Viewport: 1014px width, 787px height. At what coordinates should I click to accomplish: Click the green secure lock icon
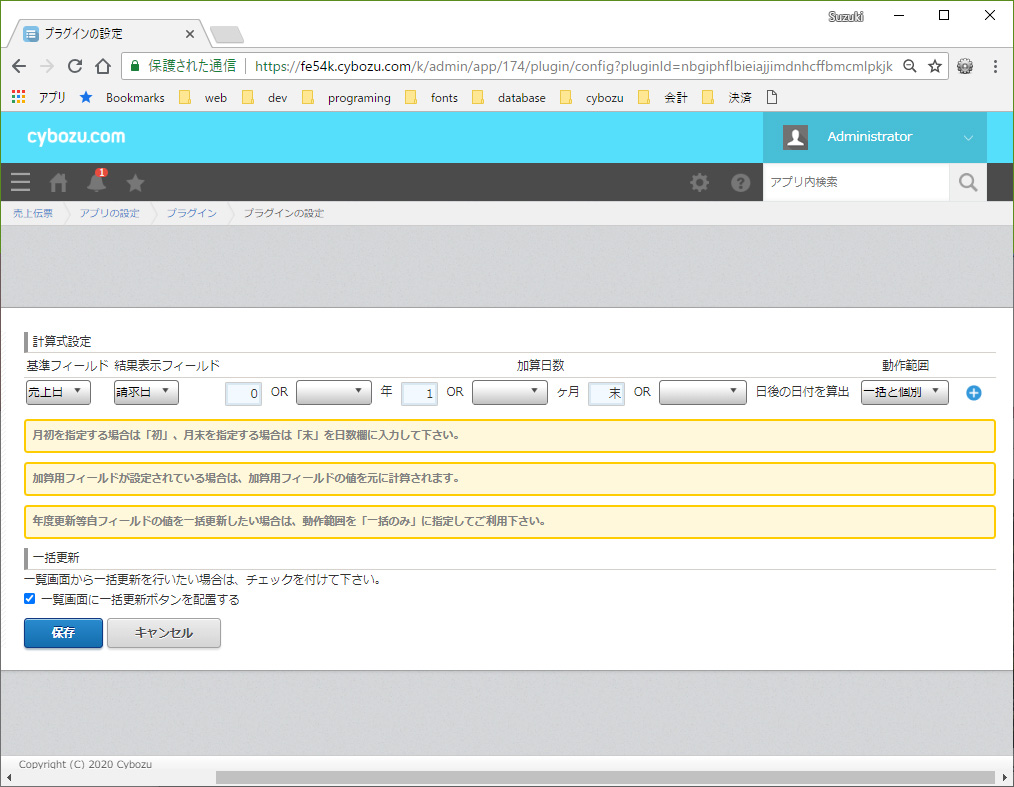pyautogui.click(x=135, y=66)
